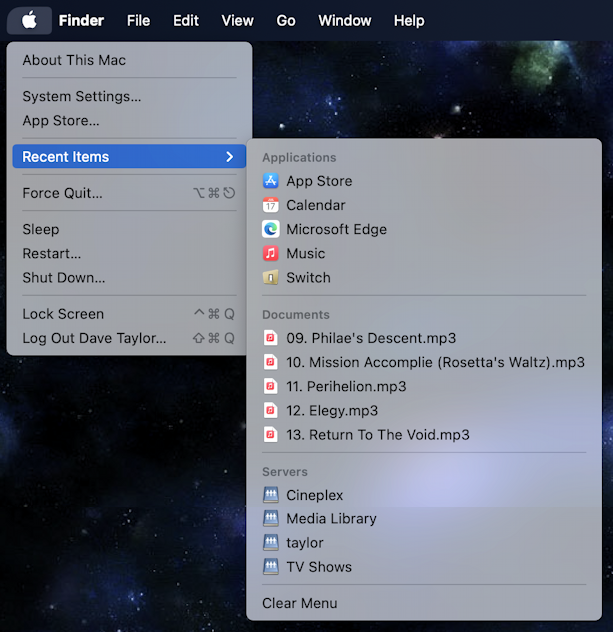Click the Microsoft Edge app icon
The height and width of the screenshot is (632, 613).
pos(270,229)
